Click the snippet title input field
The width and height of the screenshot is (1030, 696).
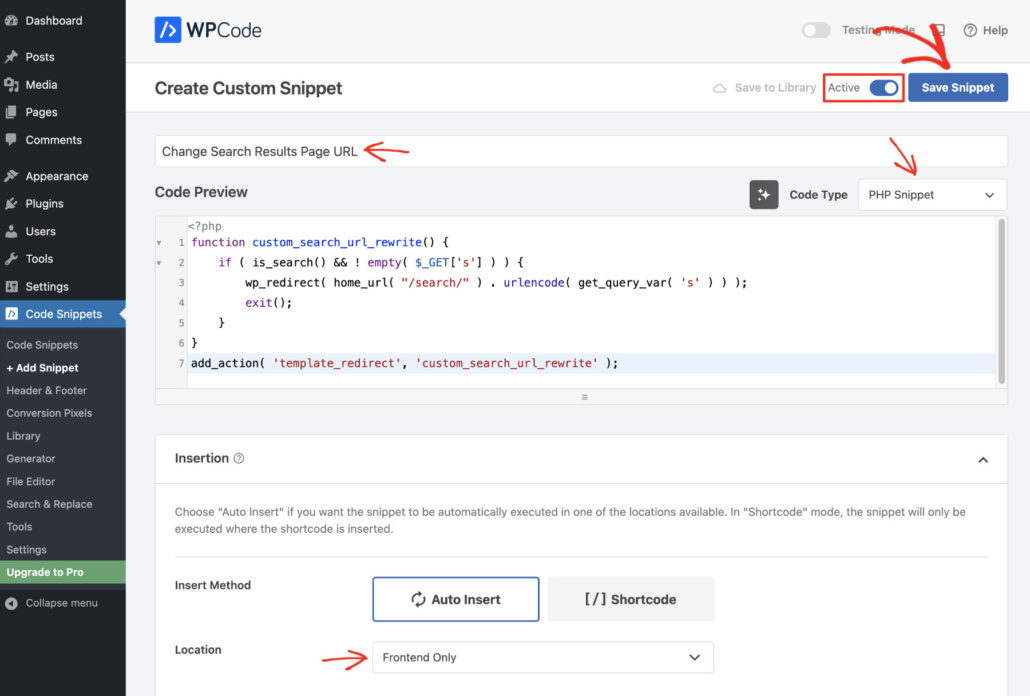point(581,151)
